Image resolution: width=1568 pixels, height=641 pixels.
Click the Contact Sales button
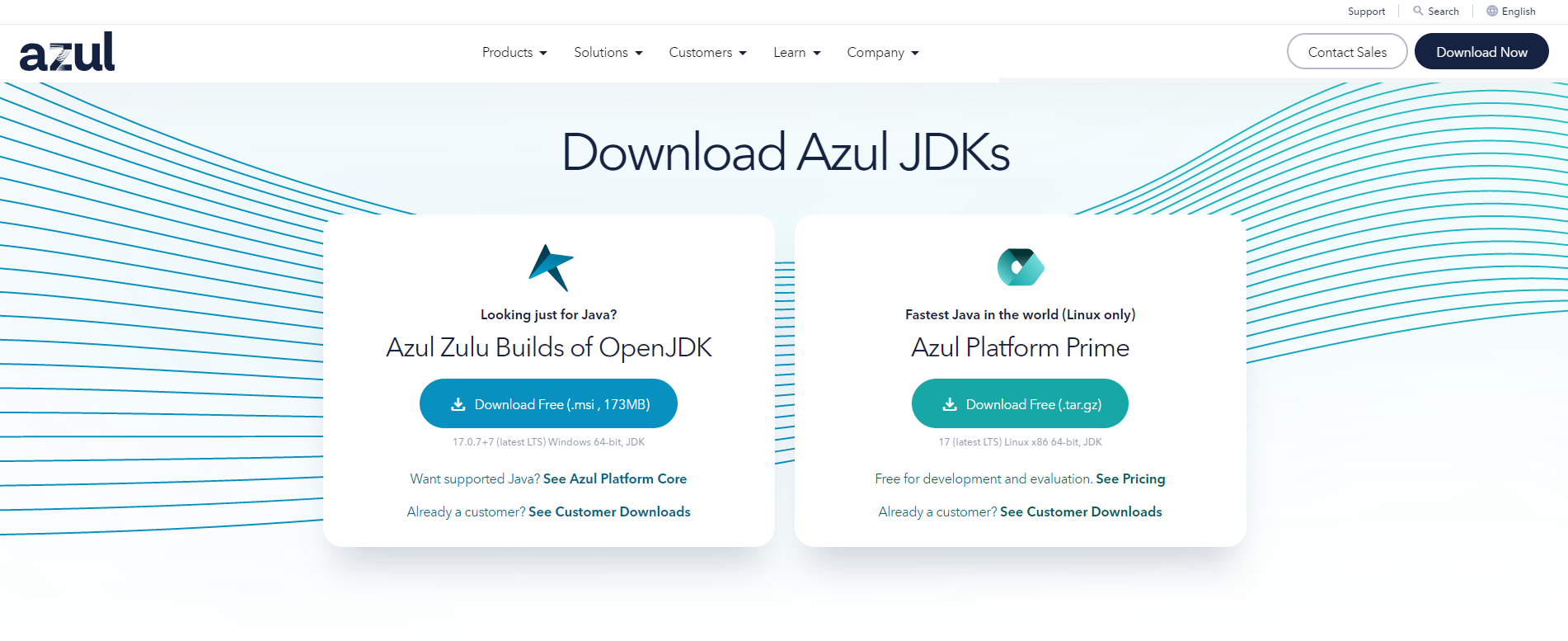tap(1347, 51)
